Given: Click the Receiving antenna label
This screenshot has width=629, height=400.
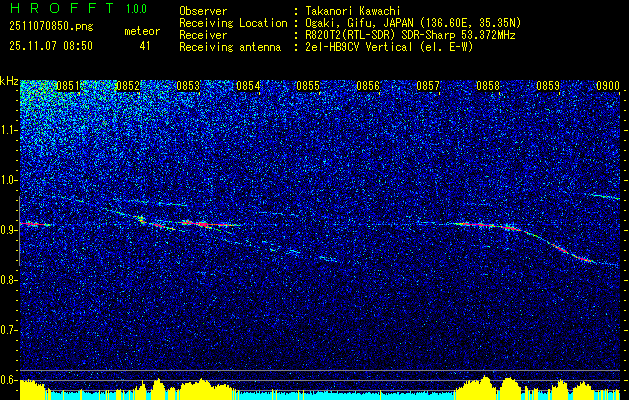Looking at the screenshot, I should [230, 47].
